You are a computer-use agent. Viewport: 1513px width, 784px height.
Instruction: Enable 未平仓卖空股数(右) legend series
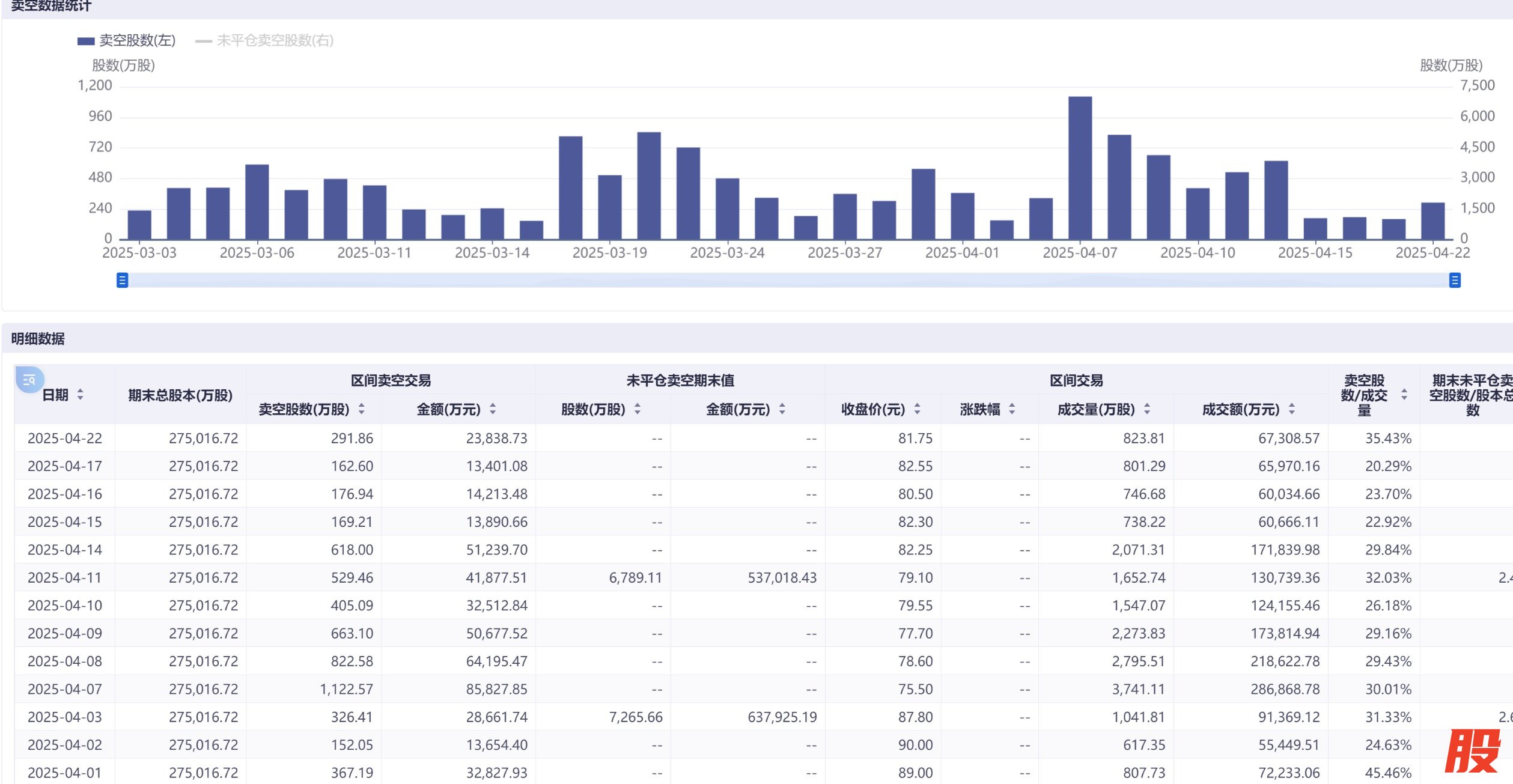coord(264,40)
